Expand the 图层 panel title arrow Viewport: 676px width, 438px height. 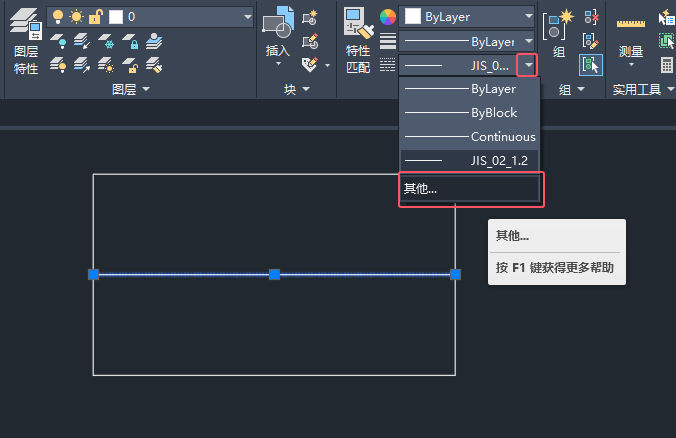point(146,89)
